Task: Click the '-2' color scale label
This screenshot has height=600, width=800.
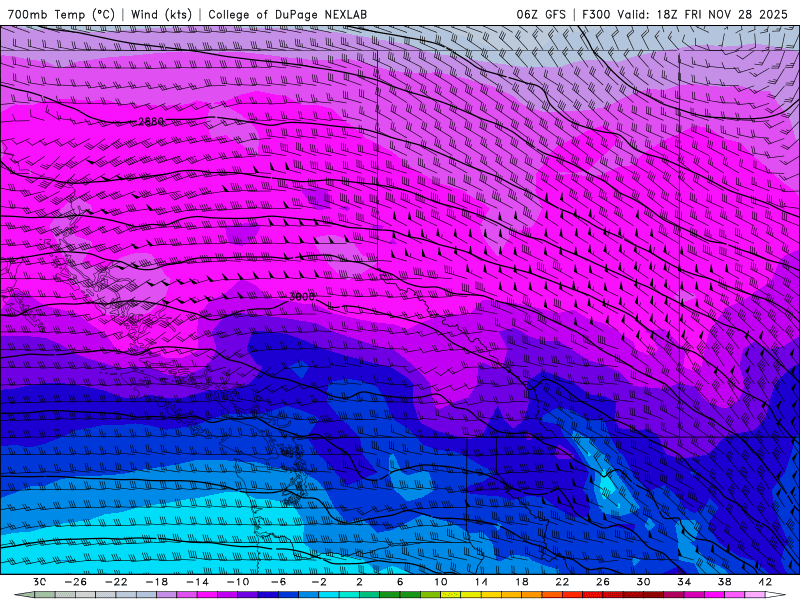Action: (319, 582)
